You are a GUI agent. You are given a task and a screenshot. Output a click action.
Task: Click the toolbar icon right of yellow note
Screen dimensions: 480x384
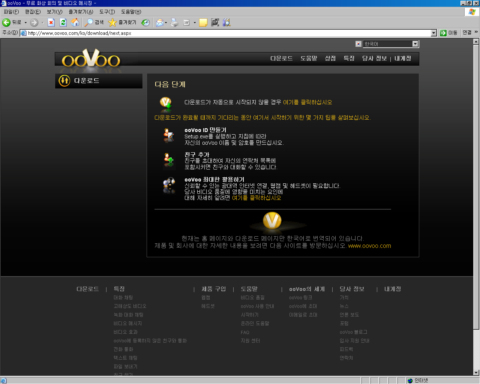click(x=215, y=22)
